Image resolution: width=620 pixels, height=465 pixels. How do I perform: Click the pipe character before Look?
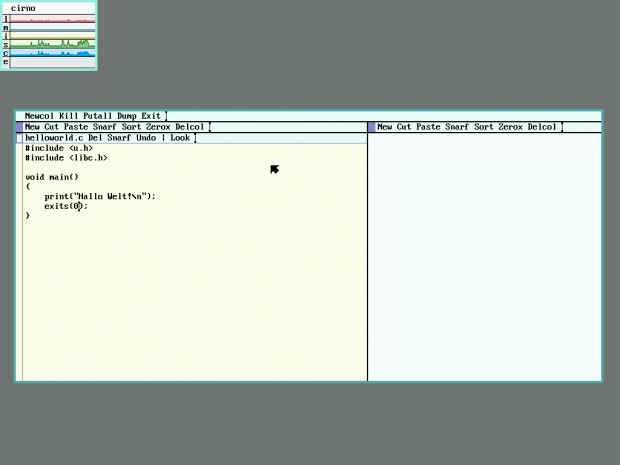163,138
